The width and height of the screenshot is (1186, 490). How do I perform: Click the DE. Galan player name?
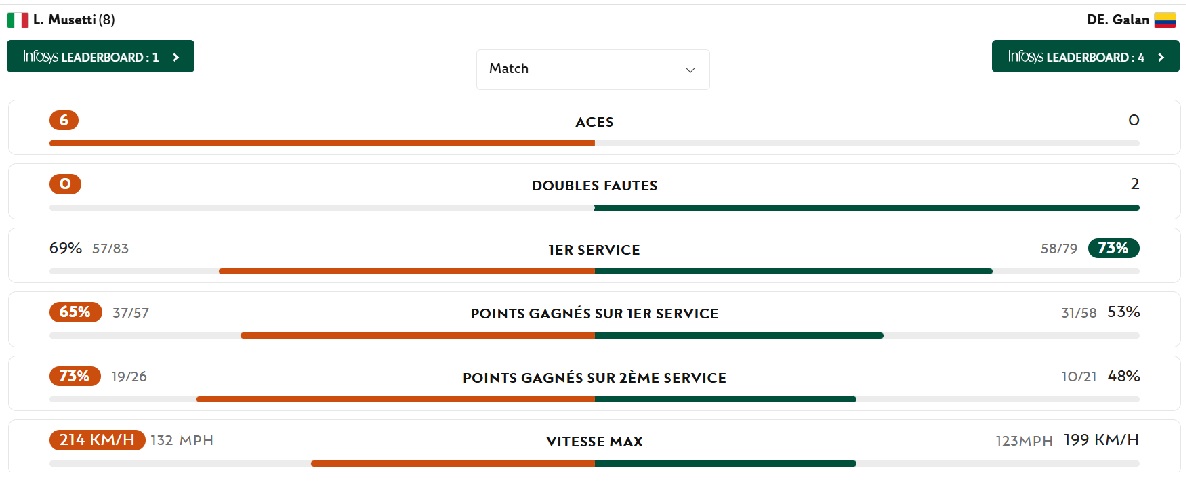pos(1118,19)
